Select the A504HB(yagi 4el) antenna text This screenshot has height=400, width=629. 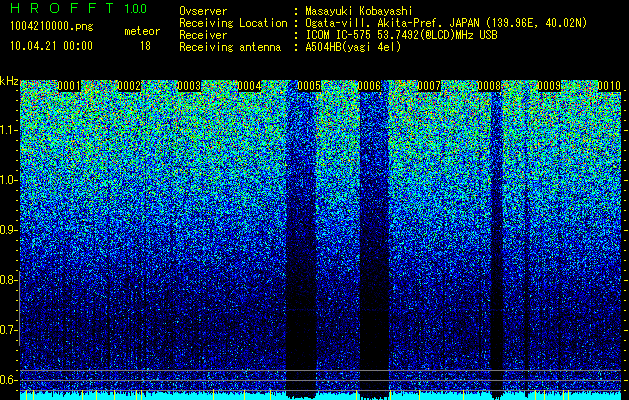353,47
